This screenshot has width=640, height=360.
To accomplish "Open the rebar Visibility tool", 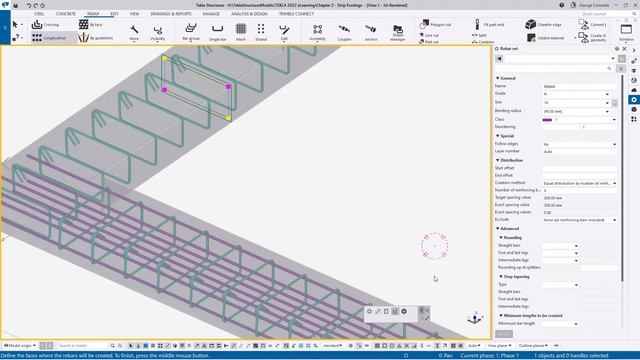I will [x=158, y=32].
